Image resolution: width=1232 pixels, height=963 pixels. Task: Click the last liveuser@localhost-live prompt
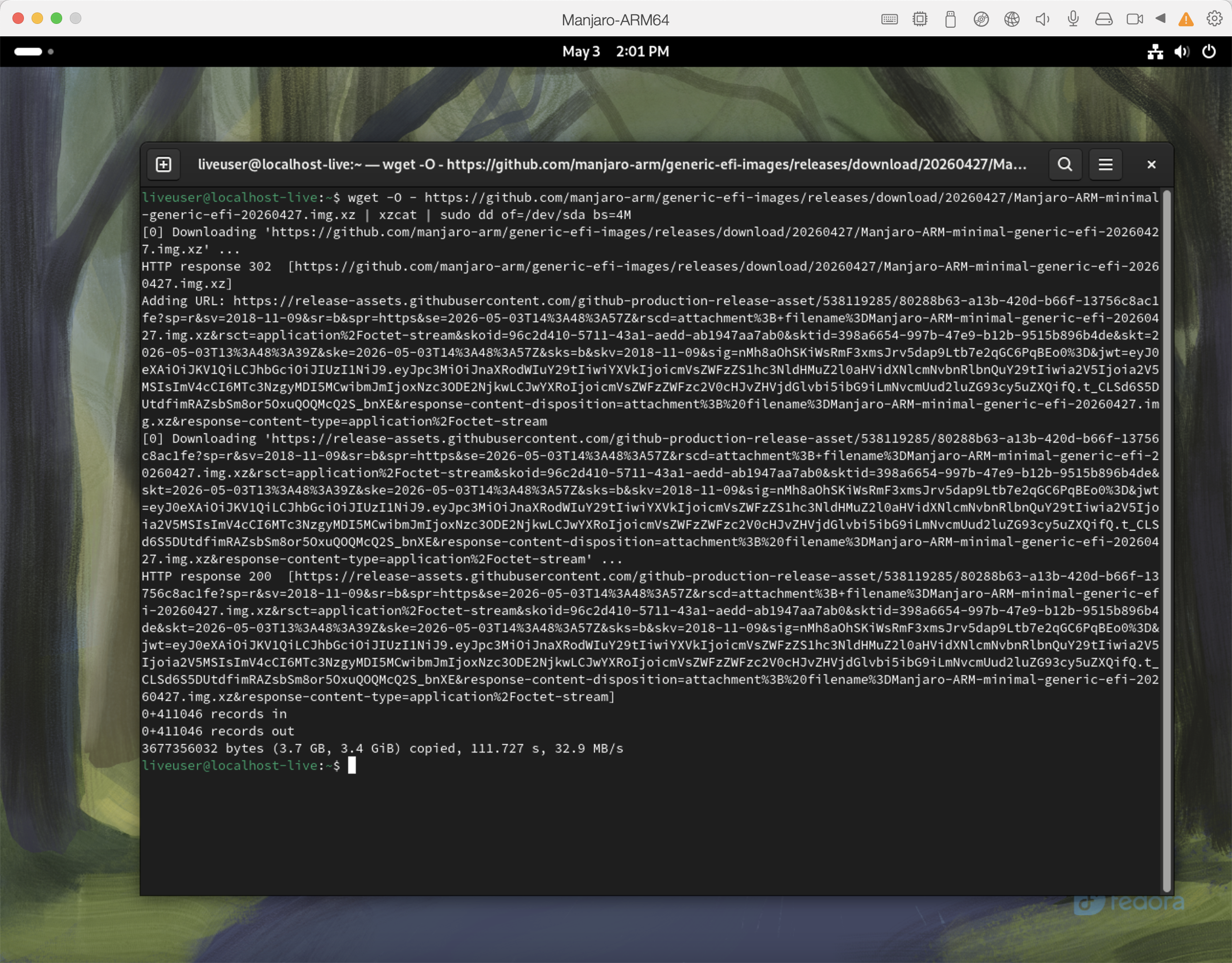[x=241, y=766]
